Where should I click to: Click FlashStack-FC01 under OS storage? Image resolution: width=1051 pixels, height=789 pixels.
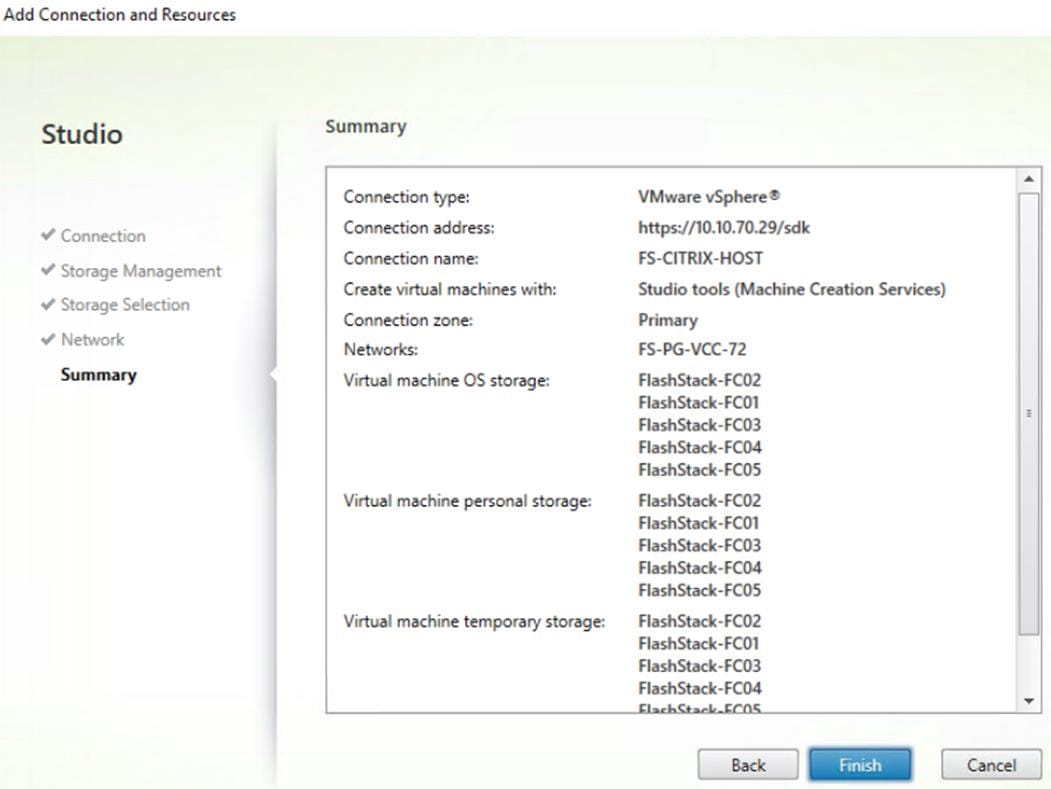coord(698,403)
